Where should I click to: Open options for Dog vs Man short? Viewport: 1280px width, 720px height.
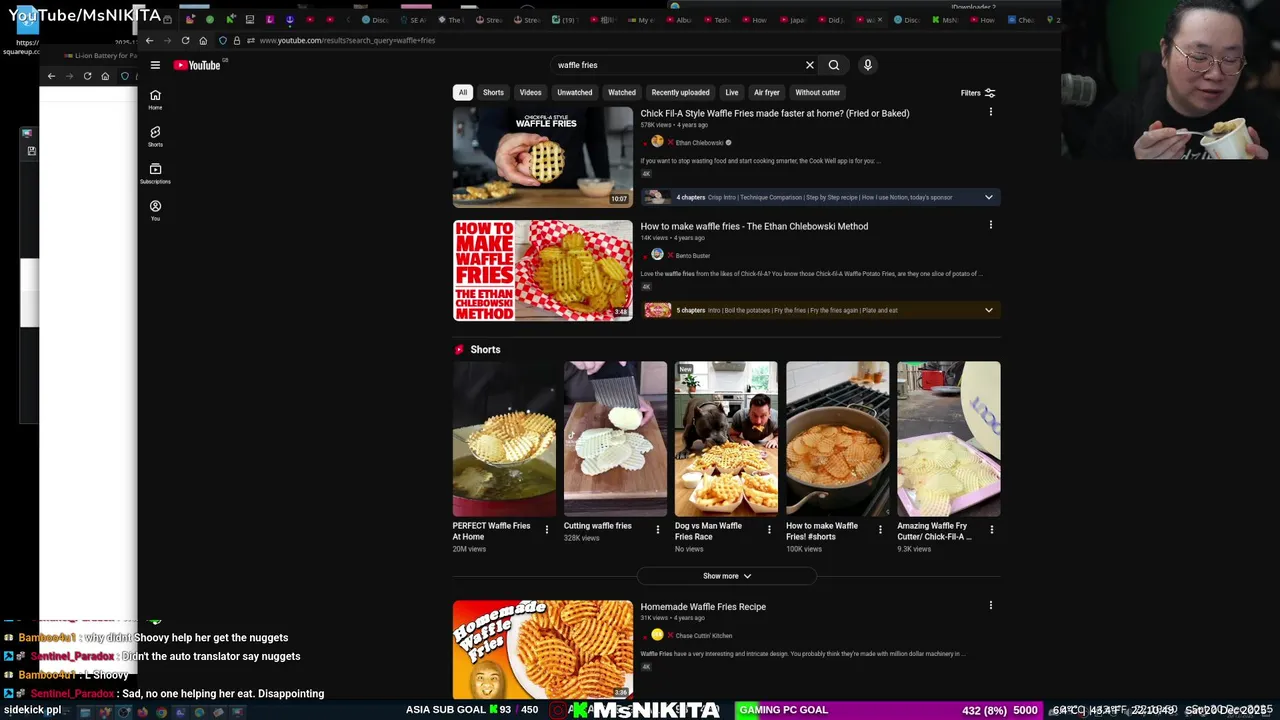pyautogui.click(x=769, y=530)
